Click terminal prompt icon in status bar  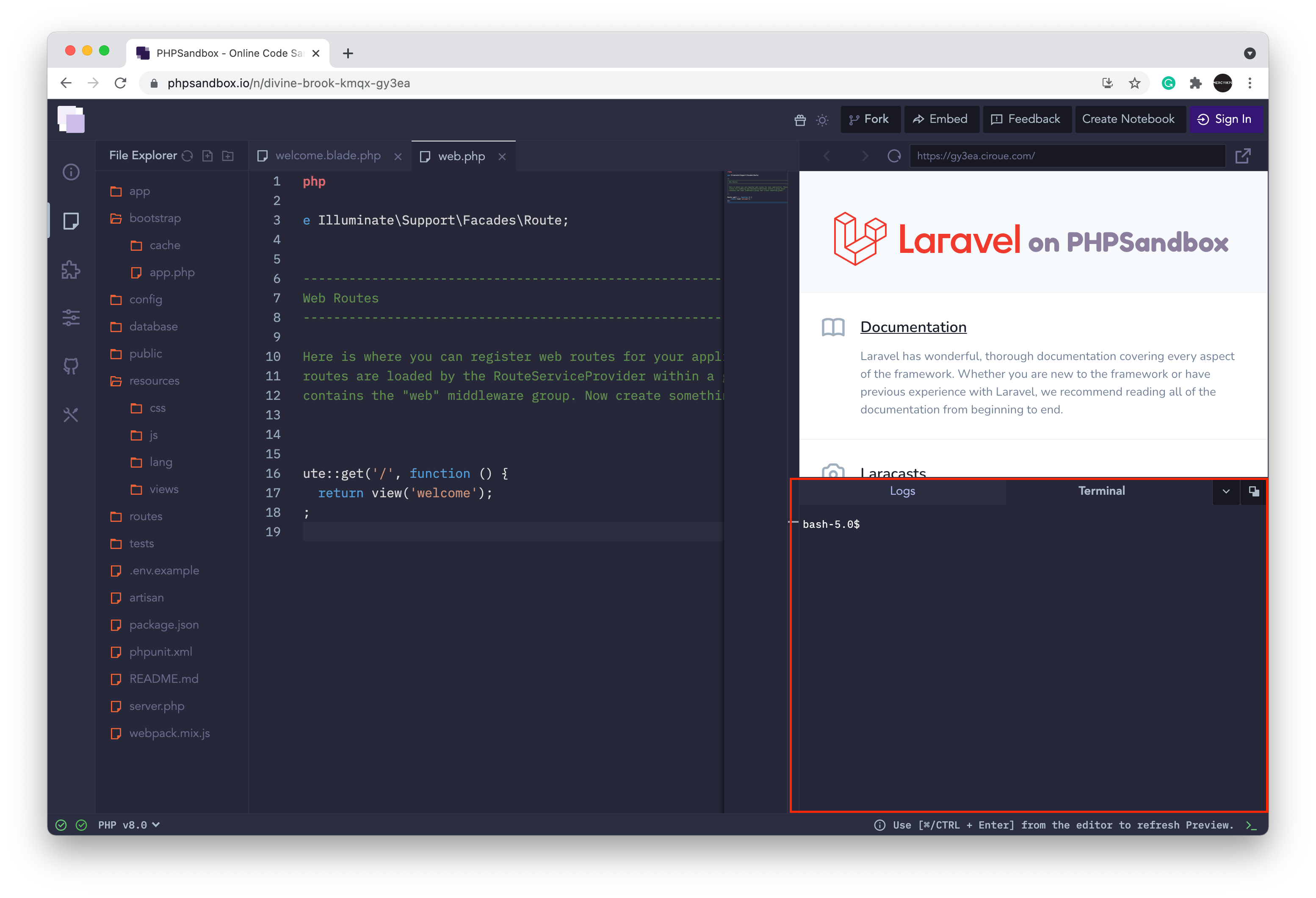pyautogui.click(x=1251, y=825)
